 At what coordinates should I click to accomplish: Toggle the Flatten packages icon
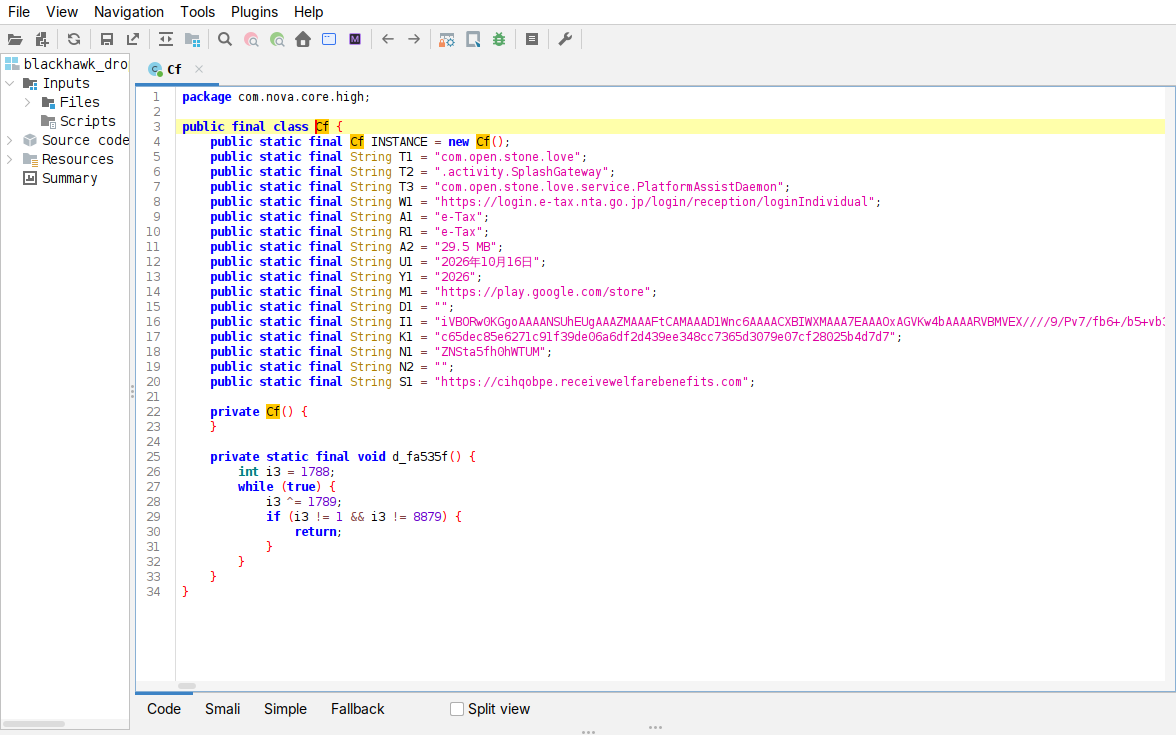pos(193,40)
